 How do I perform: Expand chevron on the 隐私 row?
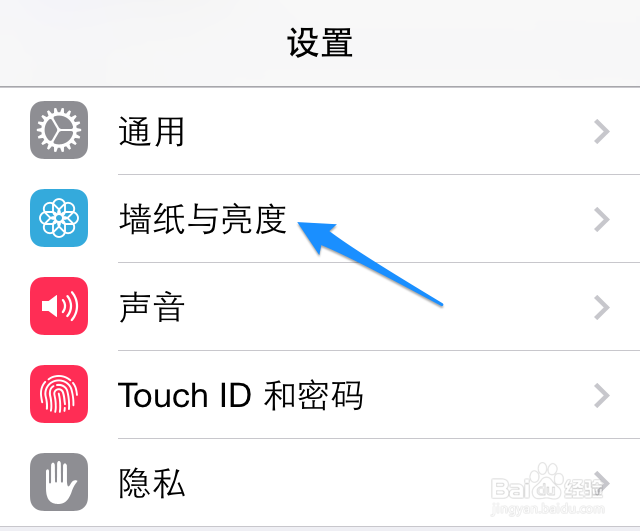[602, 483]
